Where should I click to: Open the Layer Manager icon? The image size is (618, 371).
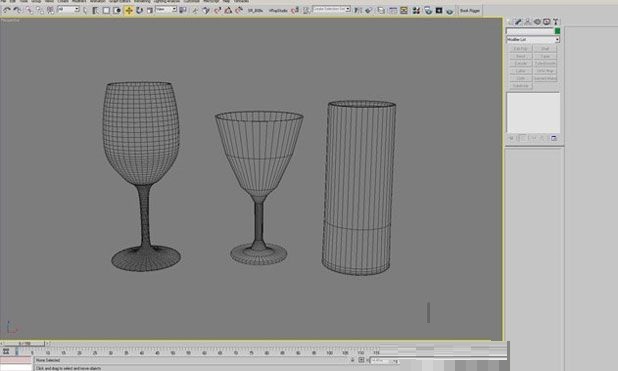click(381, 10)
